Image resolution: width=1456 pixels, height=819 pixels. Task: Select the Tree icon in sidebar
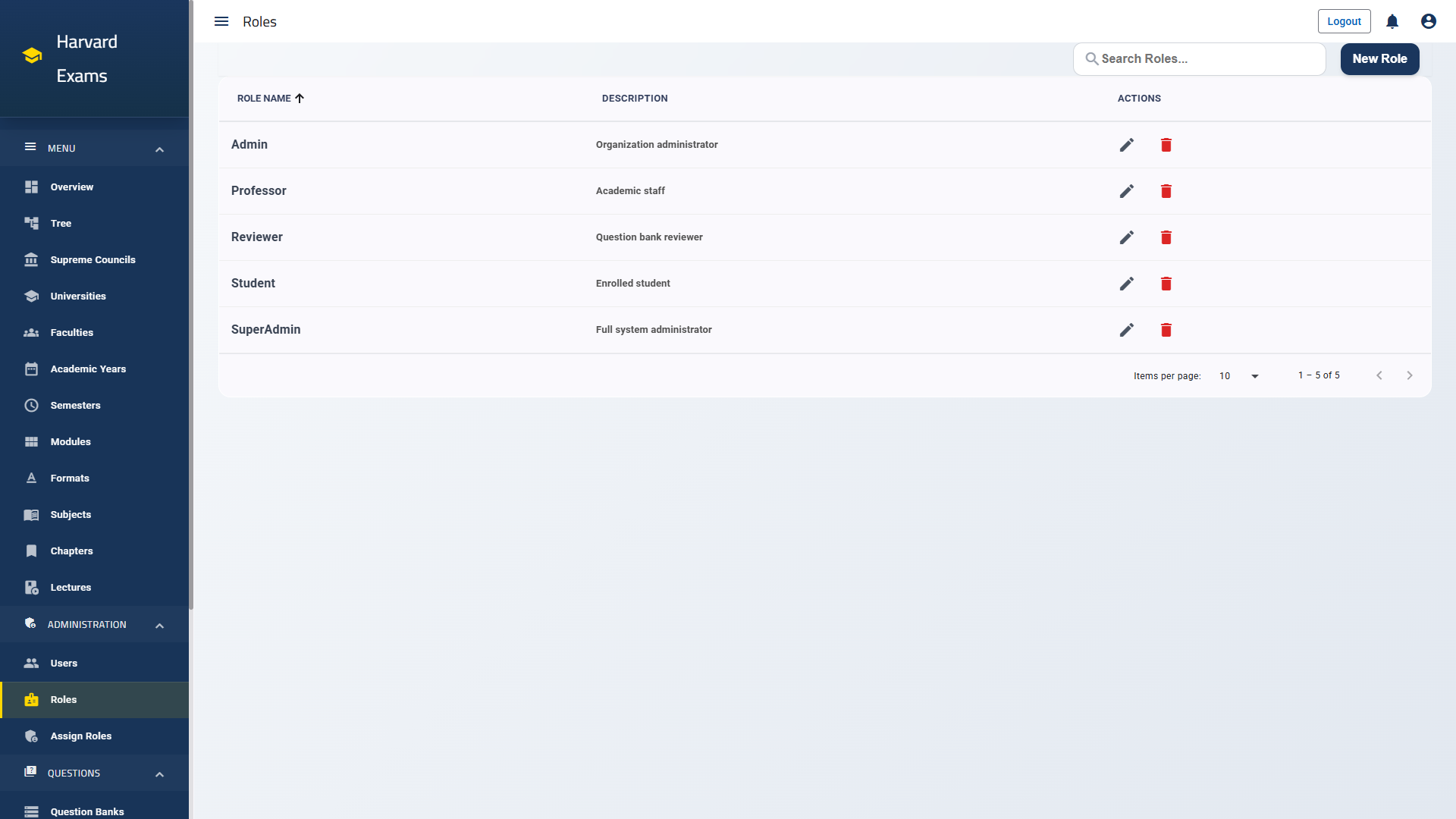[32, 223]
